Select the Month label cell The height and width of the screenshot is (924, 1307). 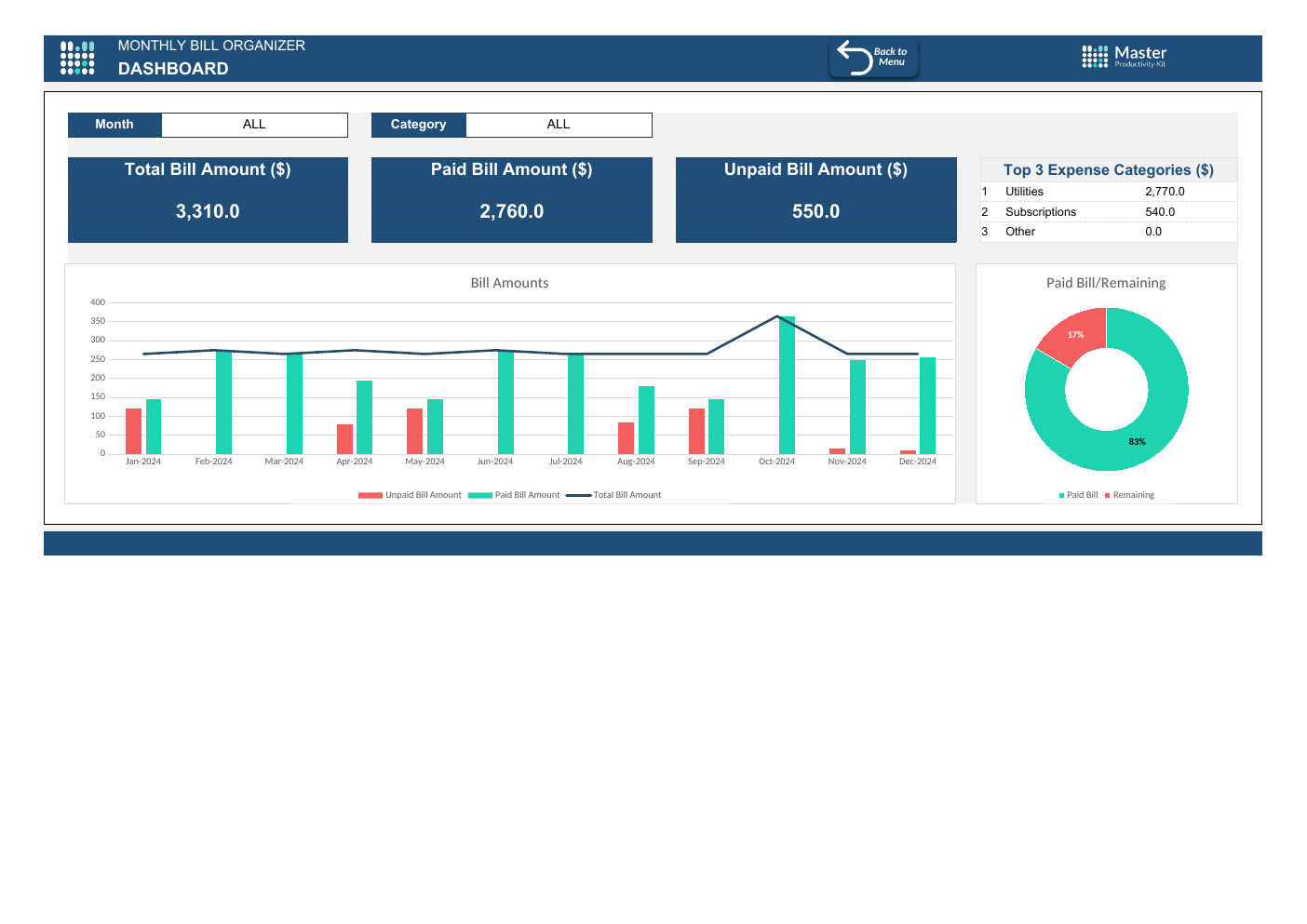pyautogui.click(x=115, y=125)
